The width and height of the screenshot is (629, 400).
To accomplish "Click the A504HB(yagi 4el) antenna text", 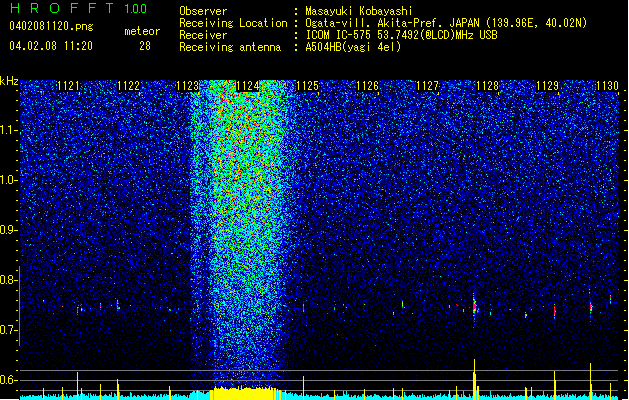I will point(353,47).
